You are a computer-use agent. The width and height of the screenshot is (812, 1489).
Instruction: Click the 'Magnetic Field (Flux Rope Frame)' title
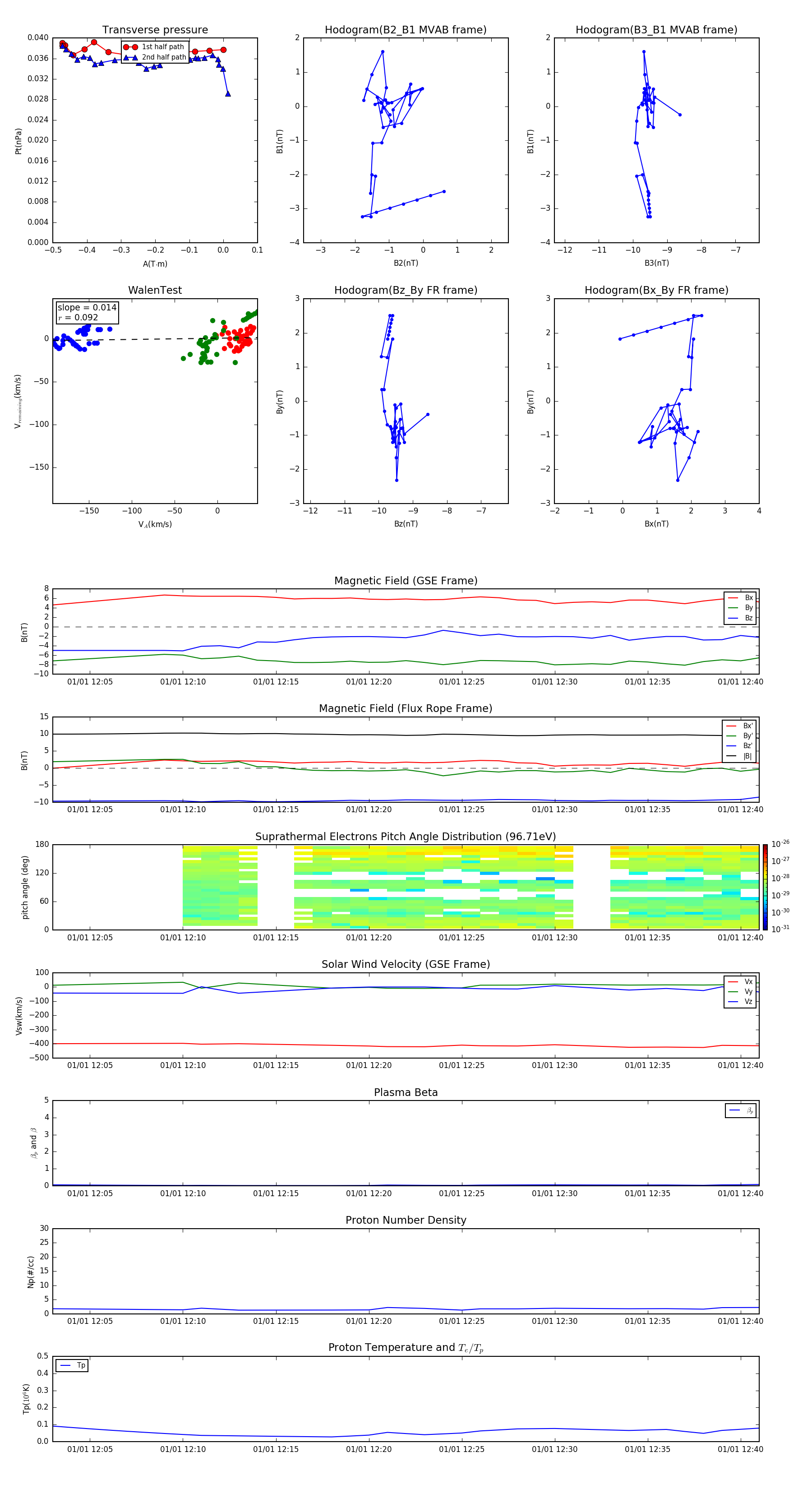coord(406,709)
